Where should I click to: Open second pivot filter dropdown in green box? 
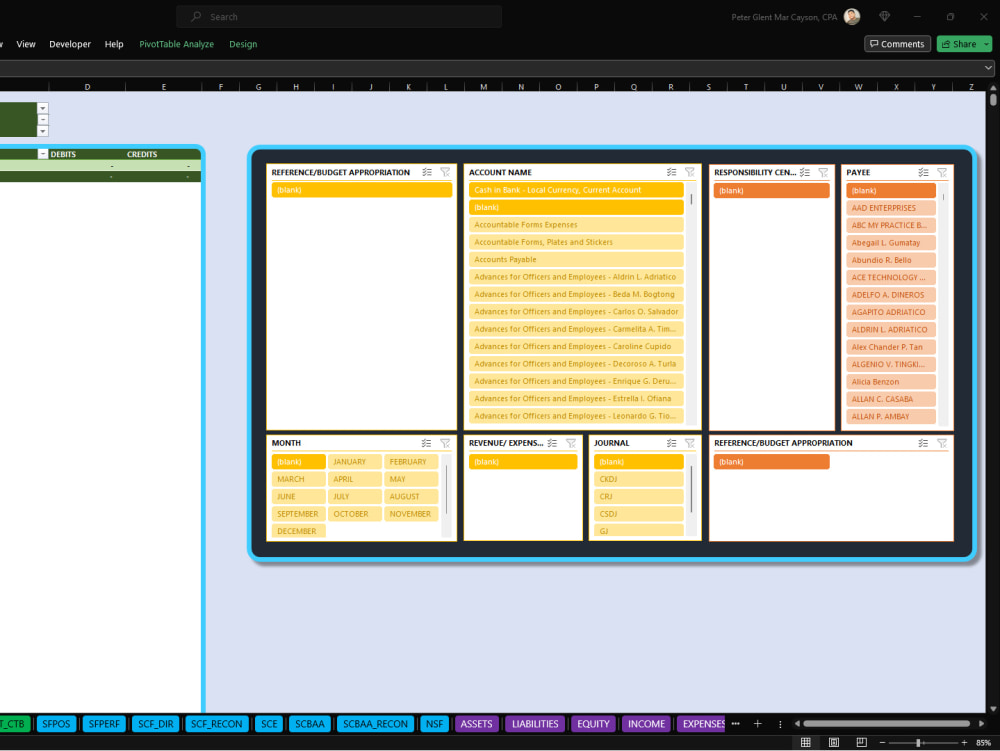(x=43, y=120)
